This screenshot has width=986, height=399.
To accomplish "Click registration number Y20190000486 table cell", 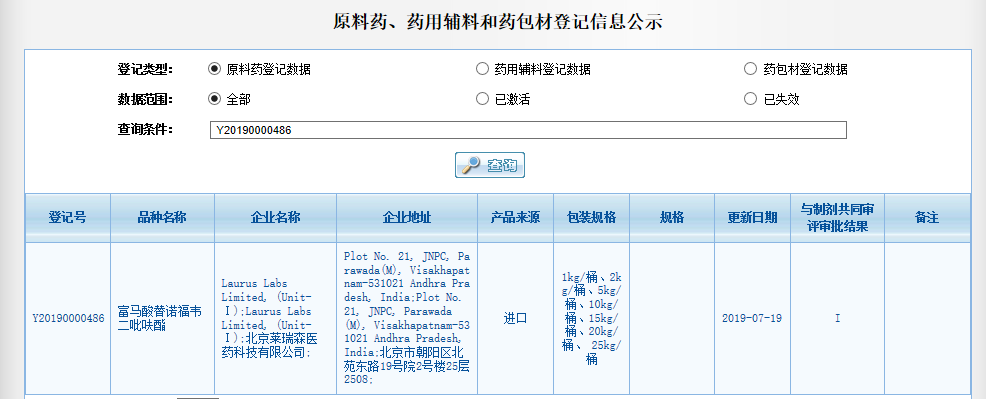I will click(x=68, y=319).
